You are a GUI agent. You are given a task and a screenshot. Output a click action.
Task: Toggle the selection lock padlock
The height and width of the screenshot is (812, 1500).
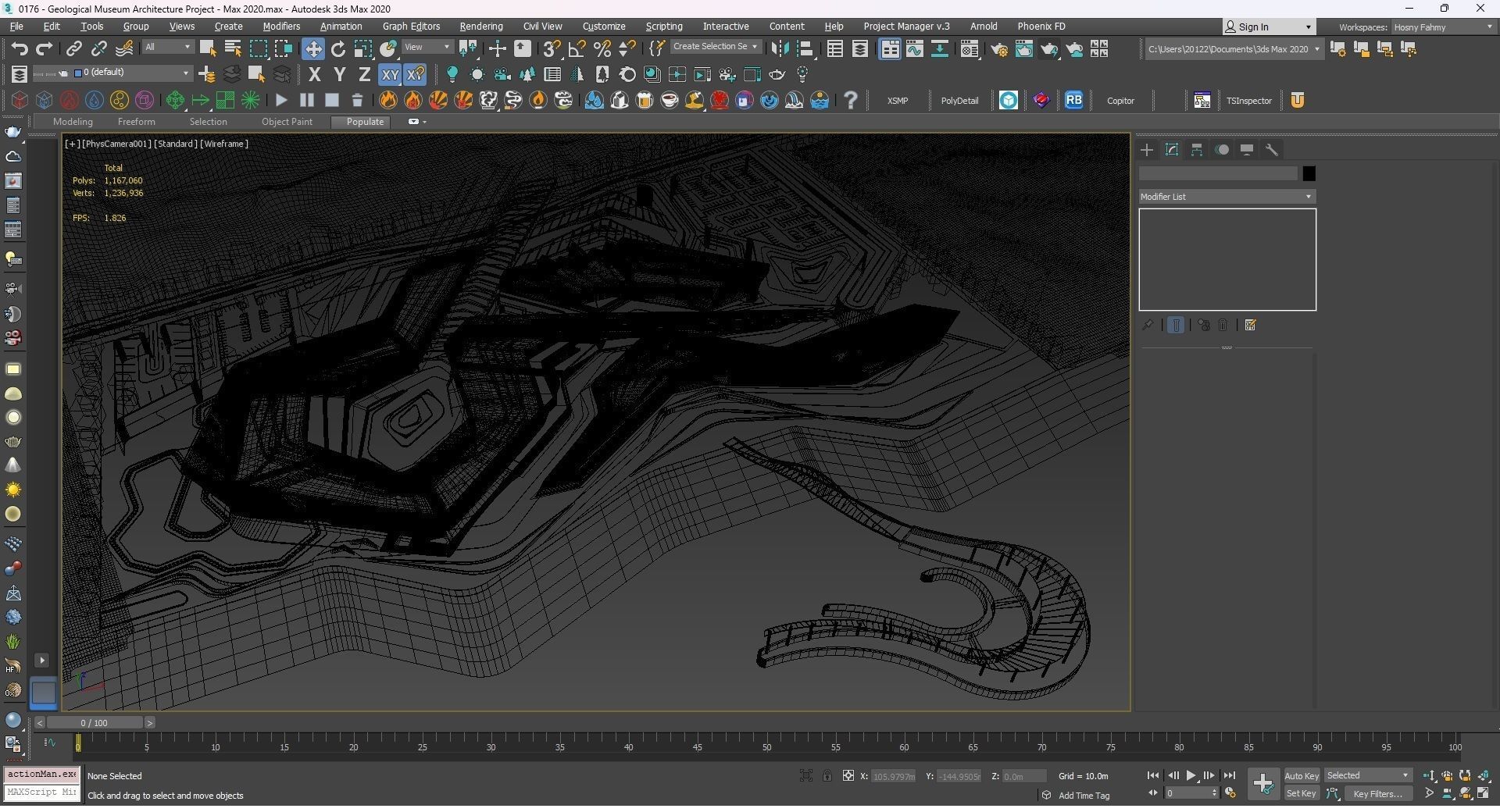point(827,775)
